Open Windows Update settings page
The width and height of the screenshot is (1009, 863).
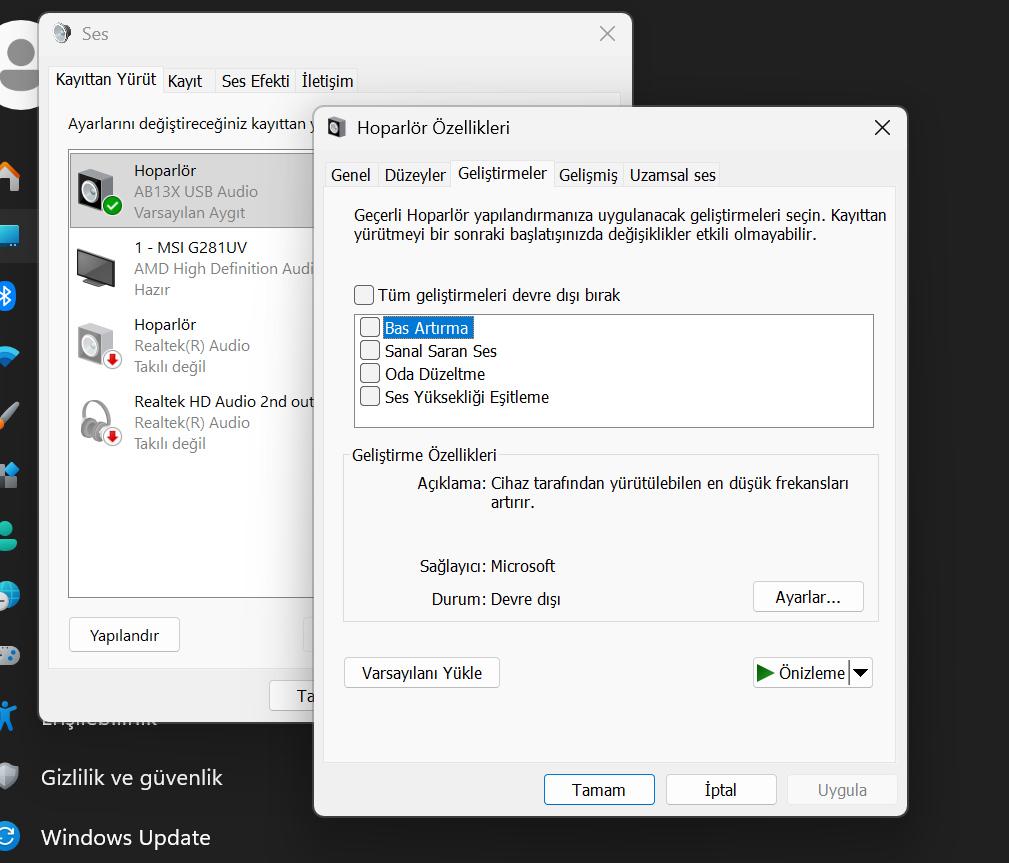pos(125,837)
